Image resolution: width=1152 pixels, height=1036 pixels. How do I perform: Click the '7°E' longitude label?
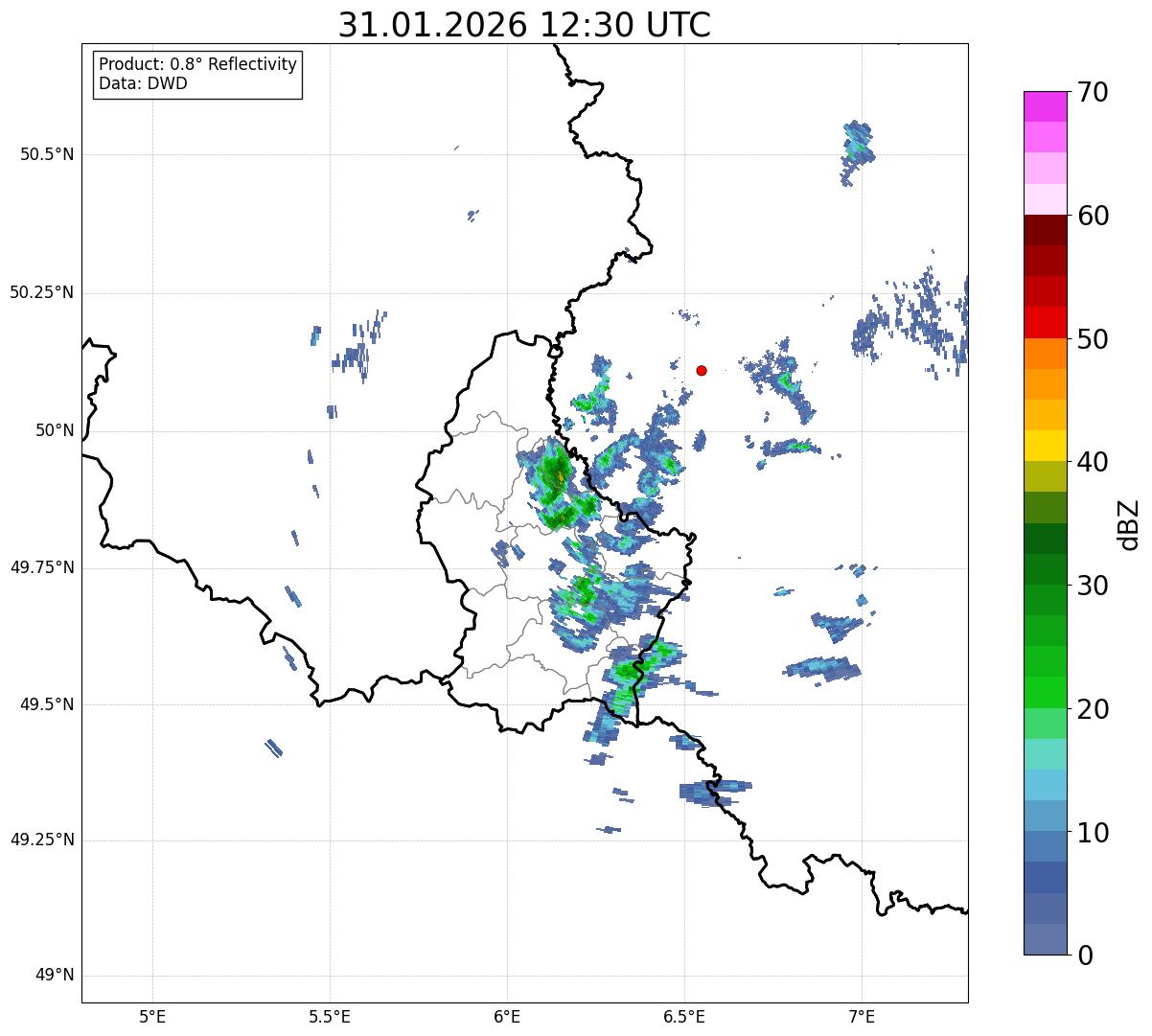[862, 1016]
